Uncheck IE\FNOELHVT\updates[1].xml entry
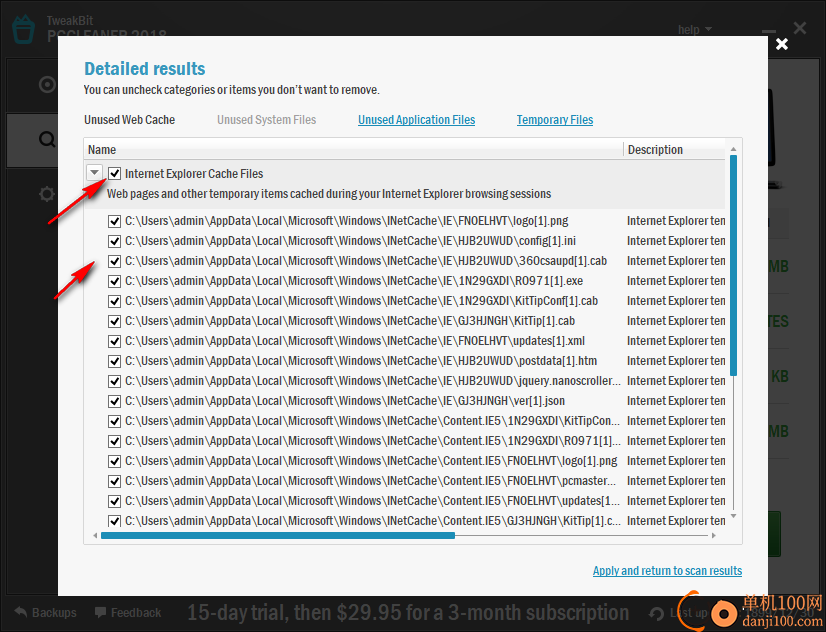This screenshot has width=826, height=632. [x=114, y=341]
